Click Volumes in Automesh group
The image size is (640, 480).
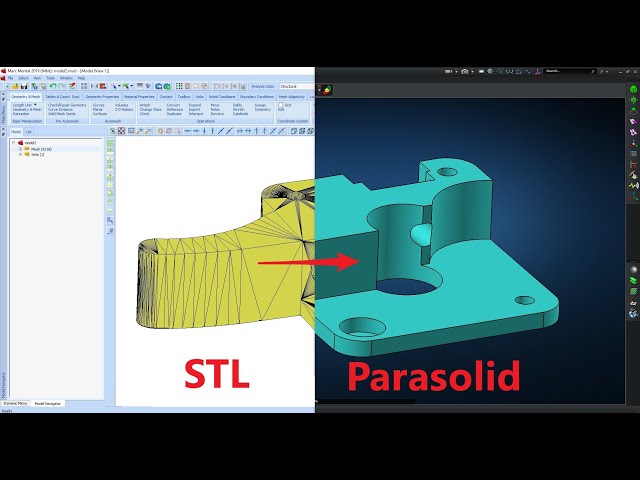click(121, 105)
